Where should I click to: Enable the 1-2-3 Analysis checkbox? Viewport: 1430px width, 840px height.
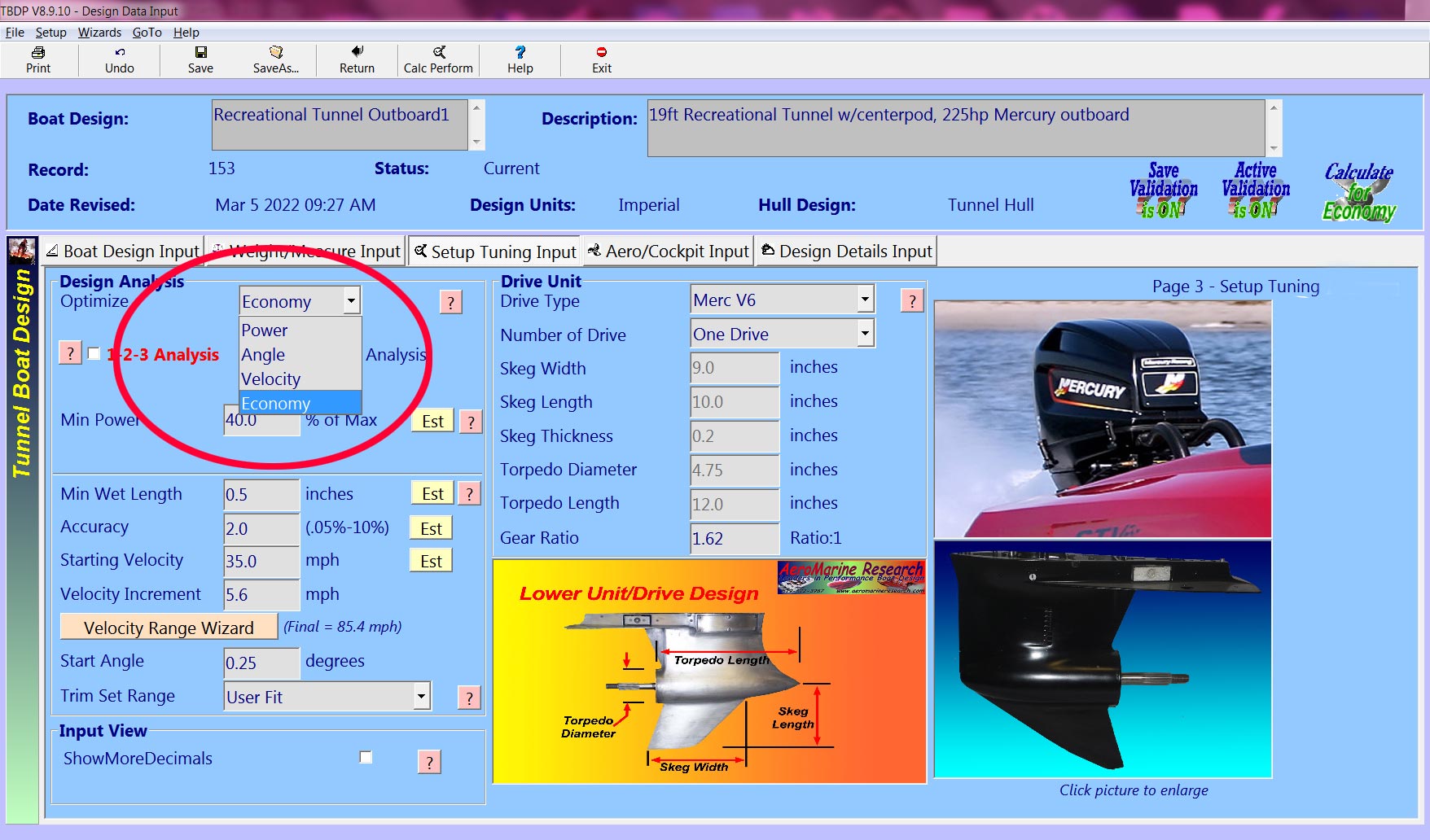(94, 353)
